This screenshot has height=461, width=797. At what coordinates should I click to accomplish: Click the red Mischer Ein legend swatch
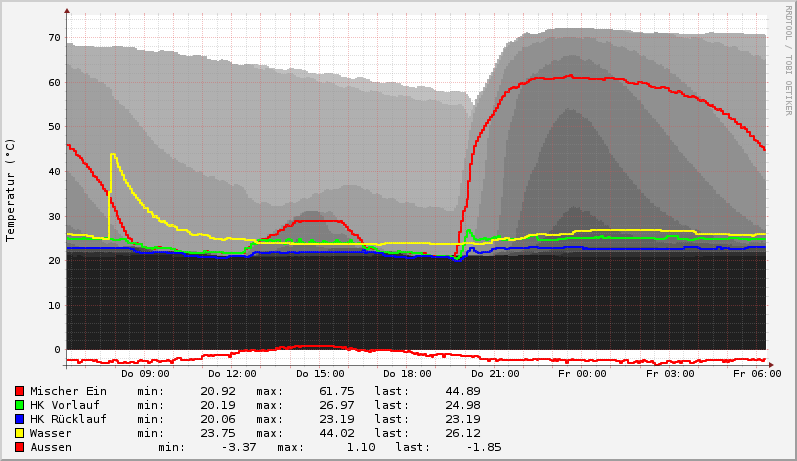click(x=19, y=391)
